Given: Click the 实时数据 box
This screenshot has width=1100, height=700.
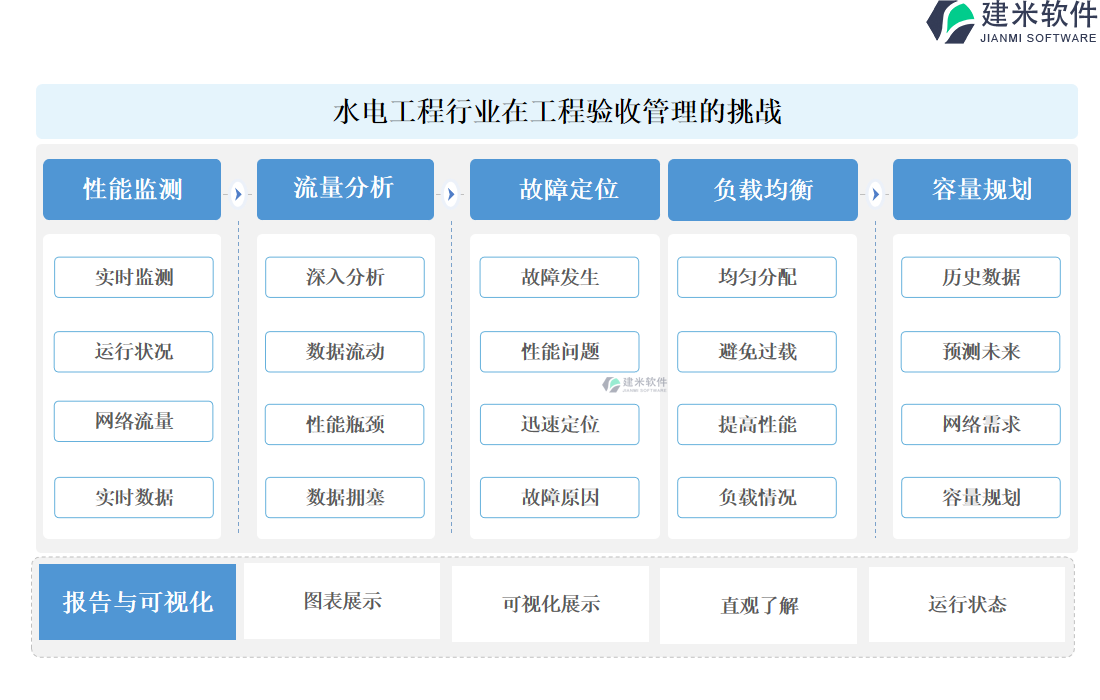Looking at the screenshot, I should [134, 497].
